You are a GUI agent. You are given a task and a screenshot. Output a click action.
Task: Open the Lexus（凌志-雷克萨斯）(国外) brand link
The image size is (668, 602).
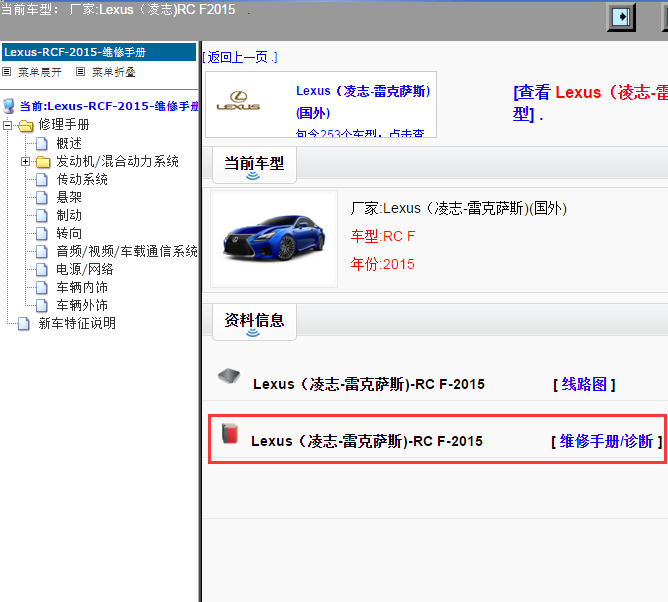coord(363,102)
